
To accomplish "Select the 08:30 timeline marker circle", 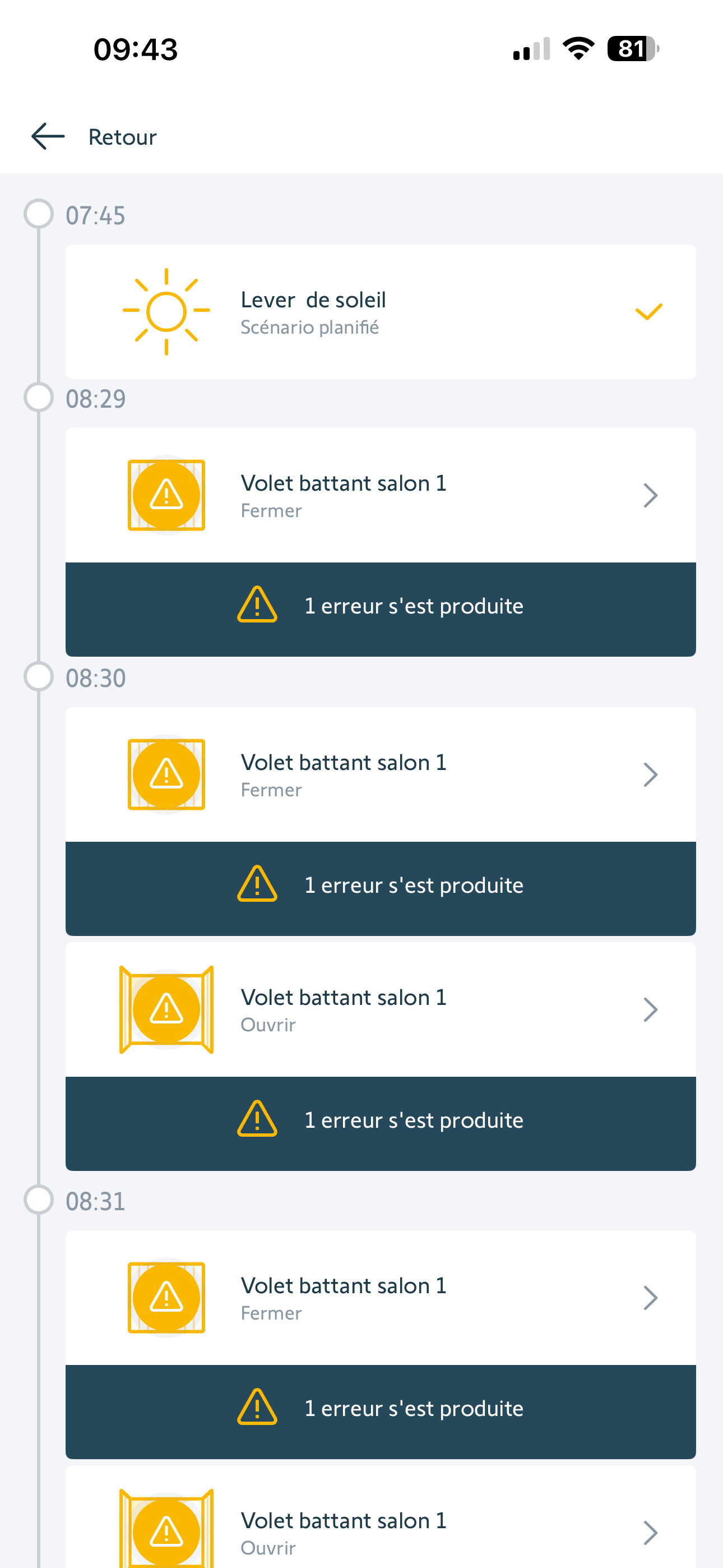I will (x=38, y=677).
